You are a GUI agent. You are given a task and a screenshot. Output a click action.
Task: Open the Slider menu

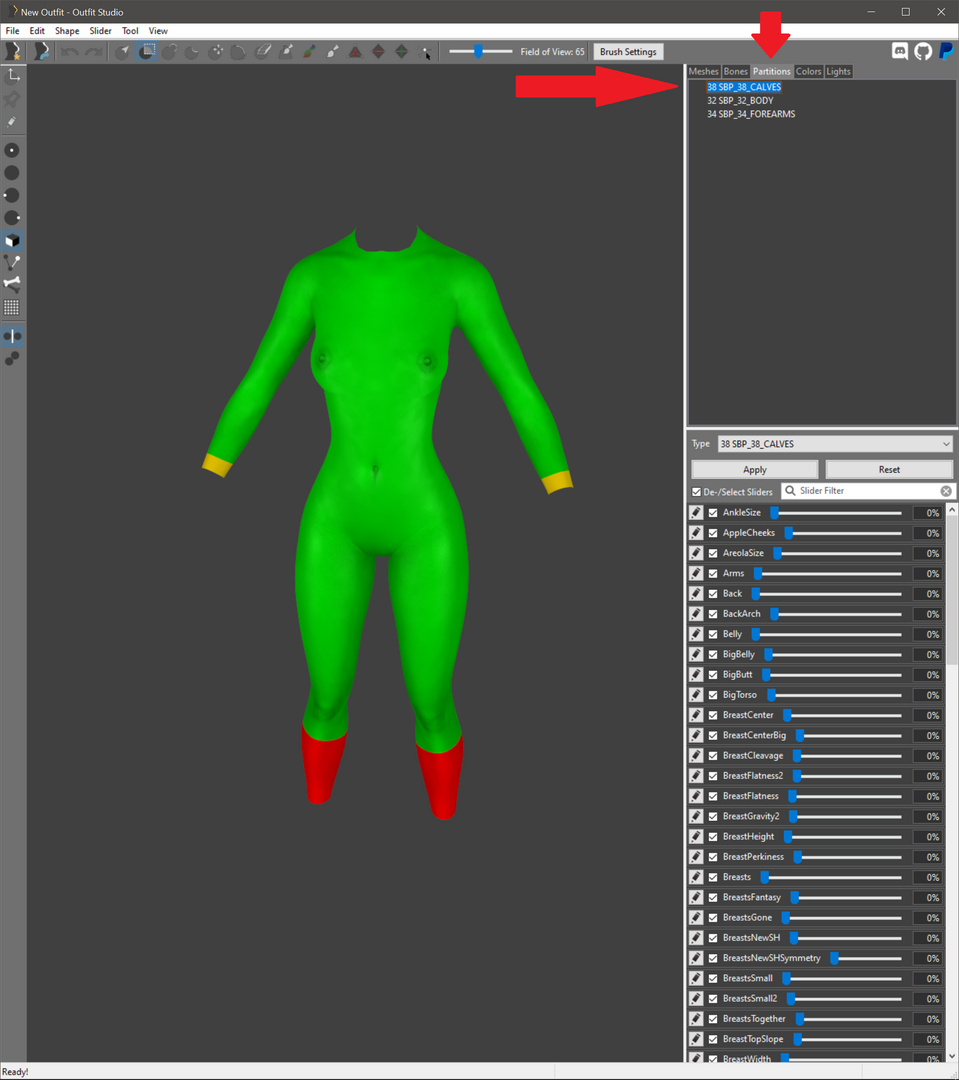pyautogui.click(x=101, y=31)
